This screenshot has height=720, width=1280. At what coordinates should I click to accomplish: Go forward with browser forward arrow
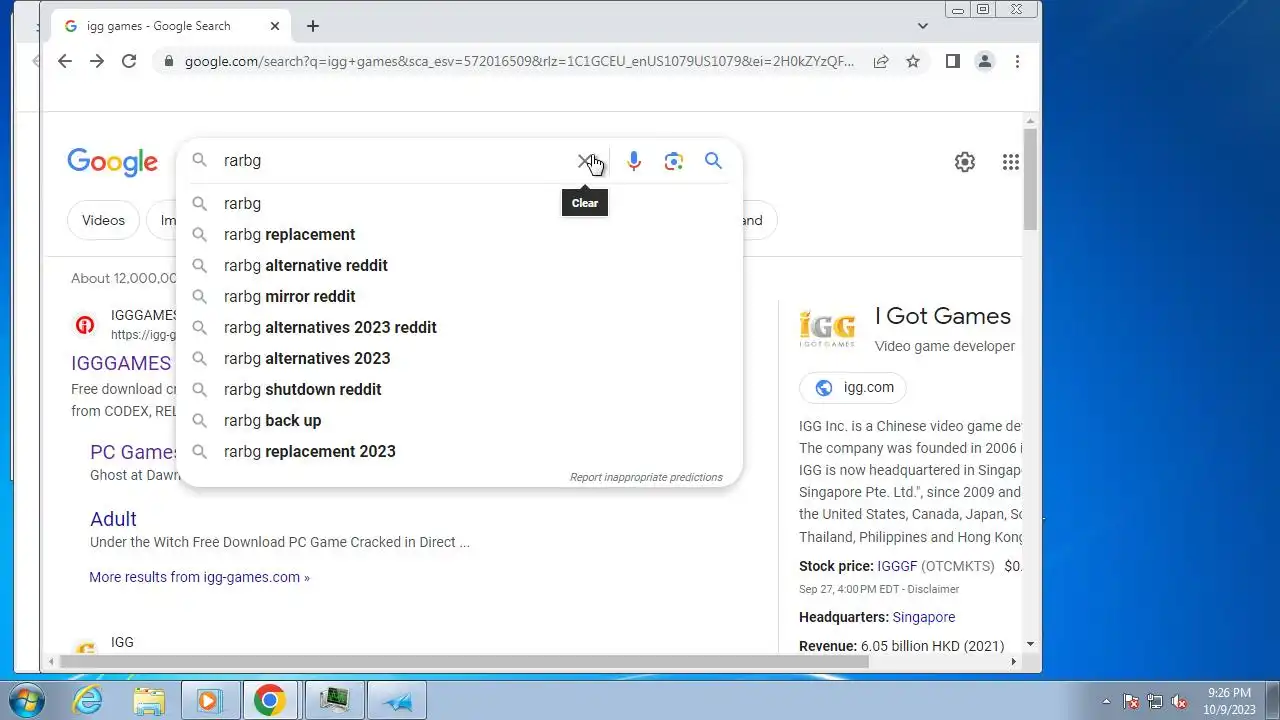point(97,61)
